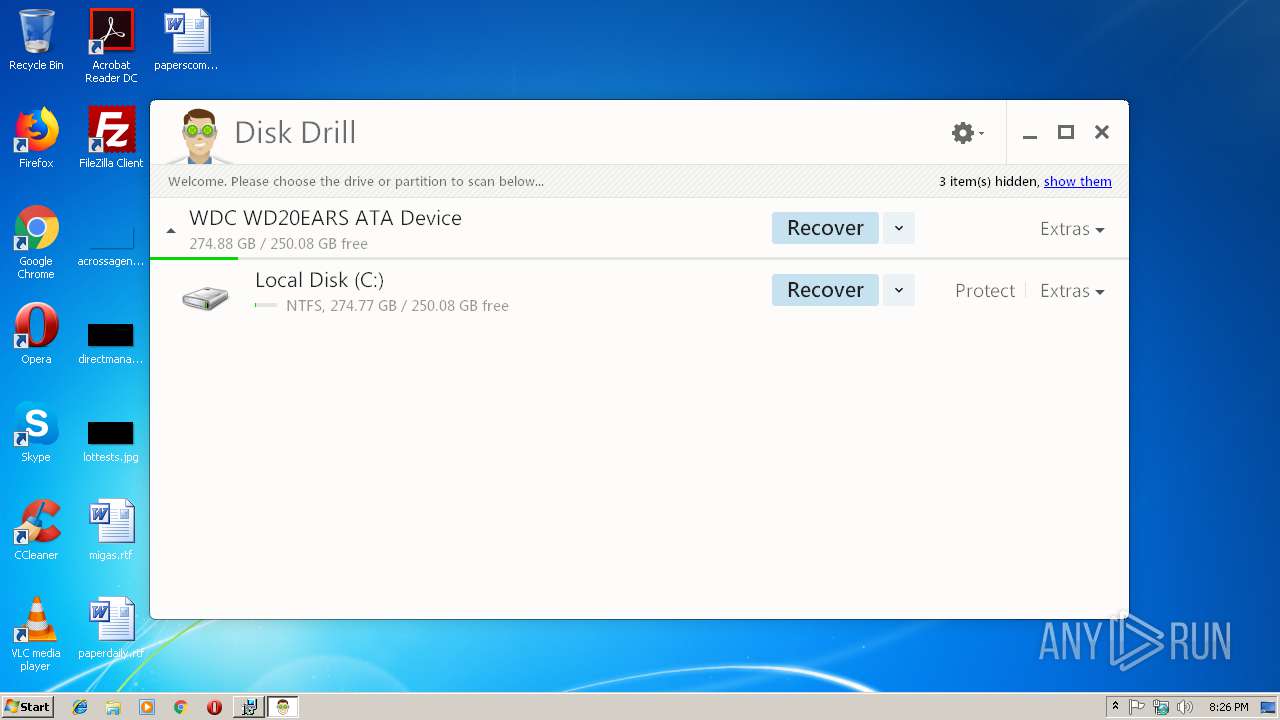Select paperdaily.rtf desktop document
Viewport: 1280px width, 720px height.
coord(111,628)
